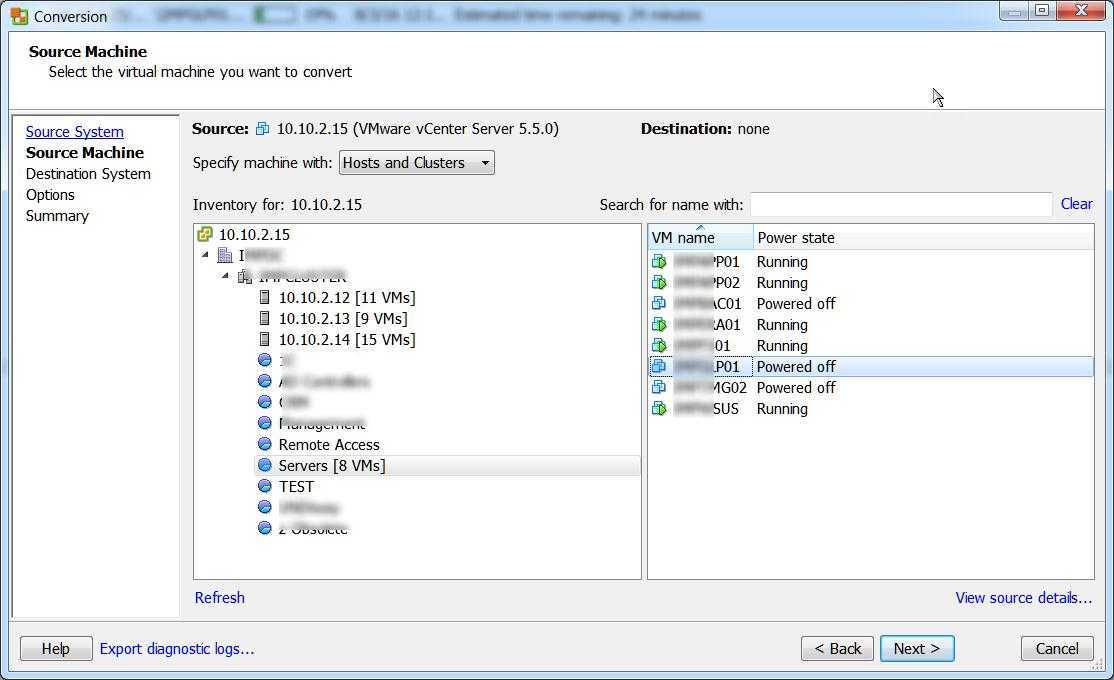Open Help
Viewport: 1114px width, 680px height.
pyautogui.click(x=55, y=648)
